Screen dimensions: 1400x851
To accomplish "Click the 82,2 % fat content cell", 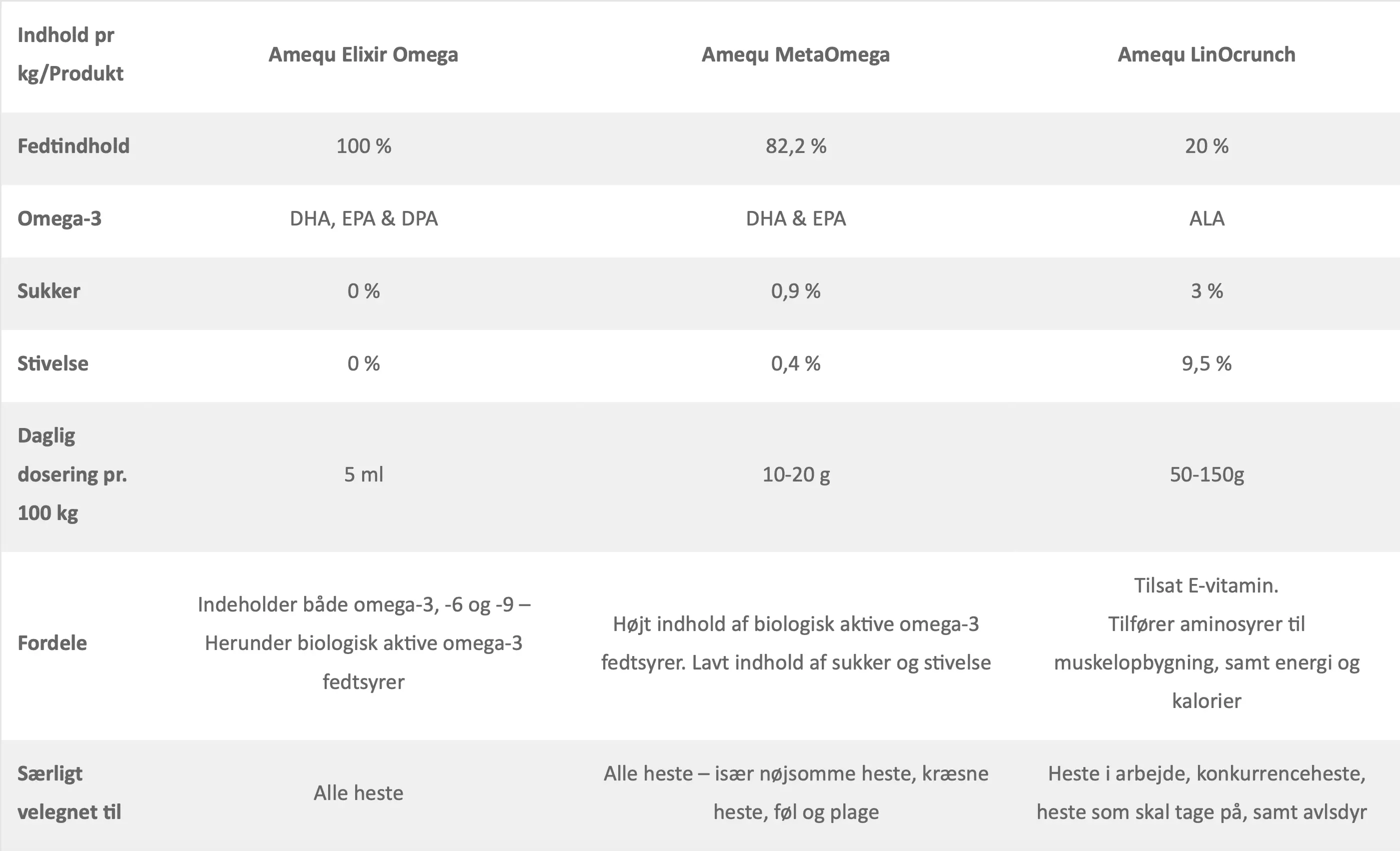I will point(795,146).
